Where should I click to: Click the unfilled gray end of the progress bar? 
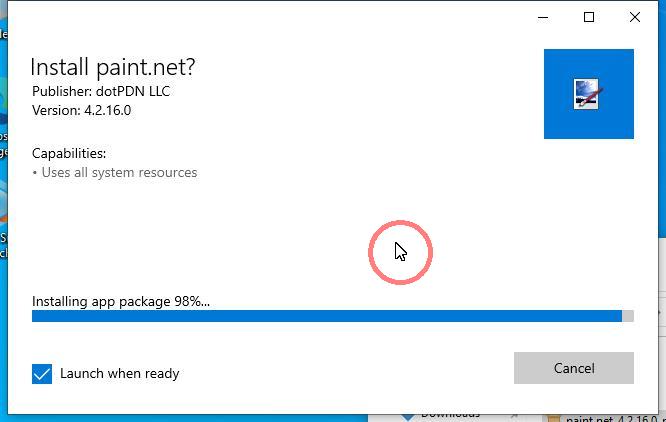coord(628,316)
